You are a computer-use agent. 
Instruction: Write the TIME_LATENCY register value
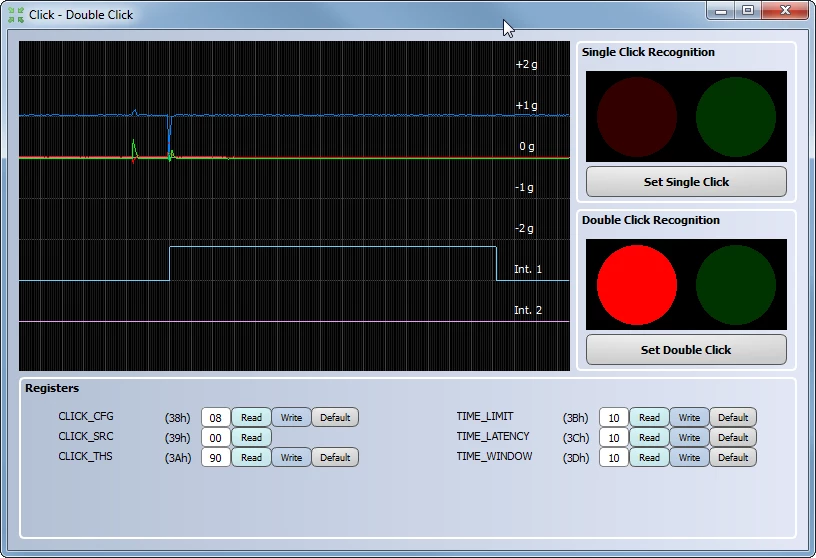[x=689, y=438]
